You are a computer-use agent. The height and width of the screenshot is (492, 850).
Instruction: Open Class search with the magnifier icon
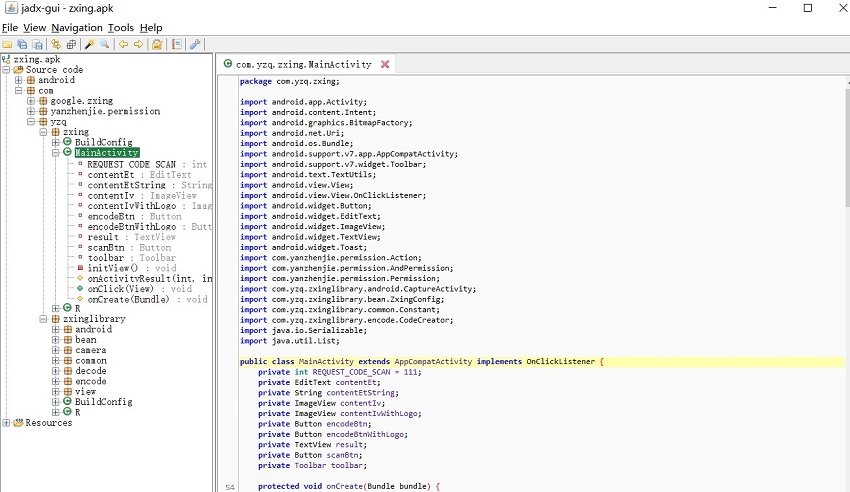click(105, 44)
